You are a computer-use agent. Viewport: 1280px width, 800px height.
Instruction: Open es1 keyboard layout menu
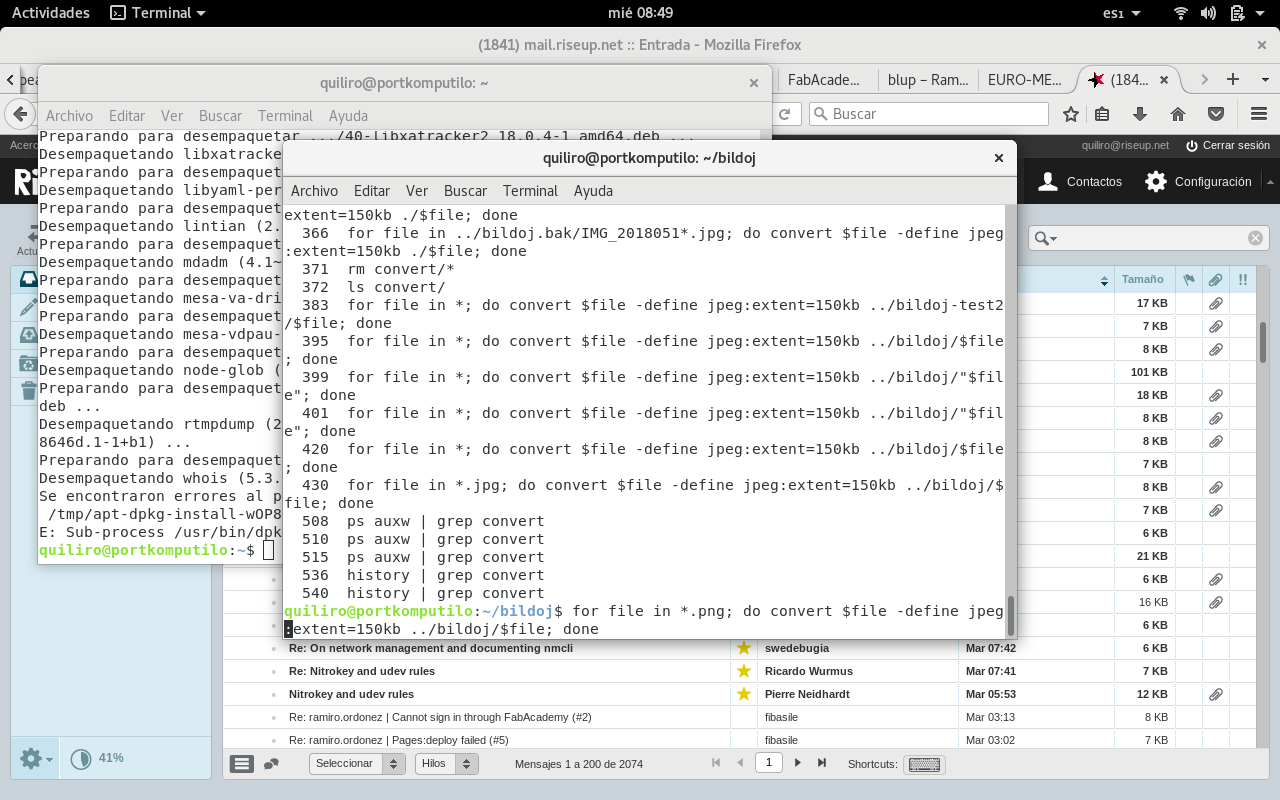tap(1119, 13)
